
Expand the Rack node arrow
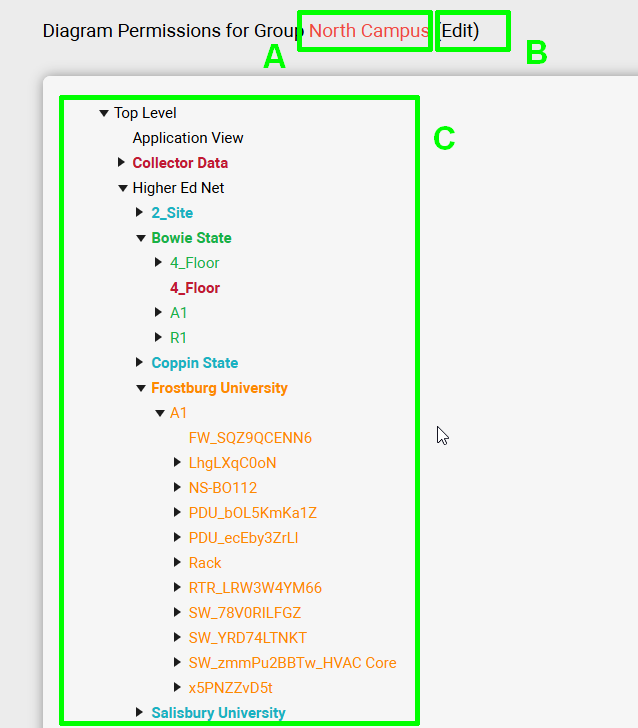pyautogui.click(x=178, y=563)
